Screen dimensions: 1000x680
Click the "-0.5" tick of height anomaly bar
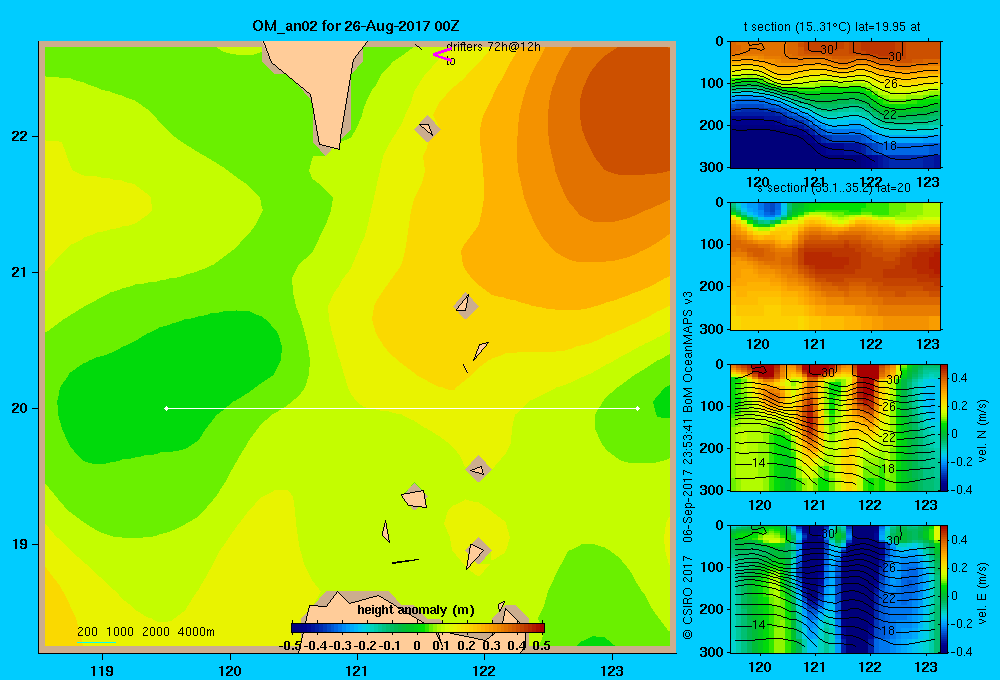coord(290,646)
